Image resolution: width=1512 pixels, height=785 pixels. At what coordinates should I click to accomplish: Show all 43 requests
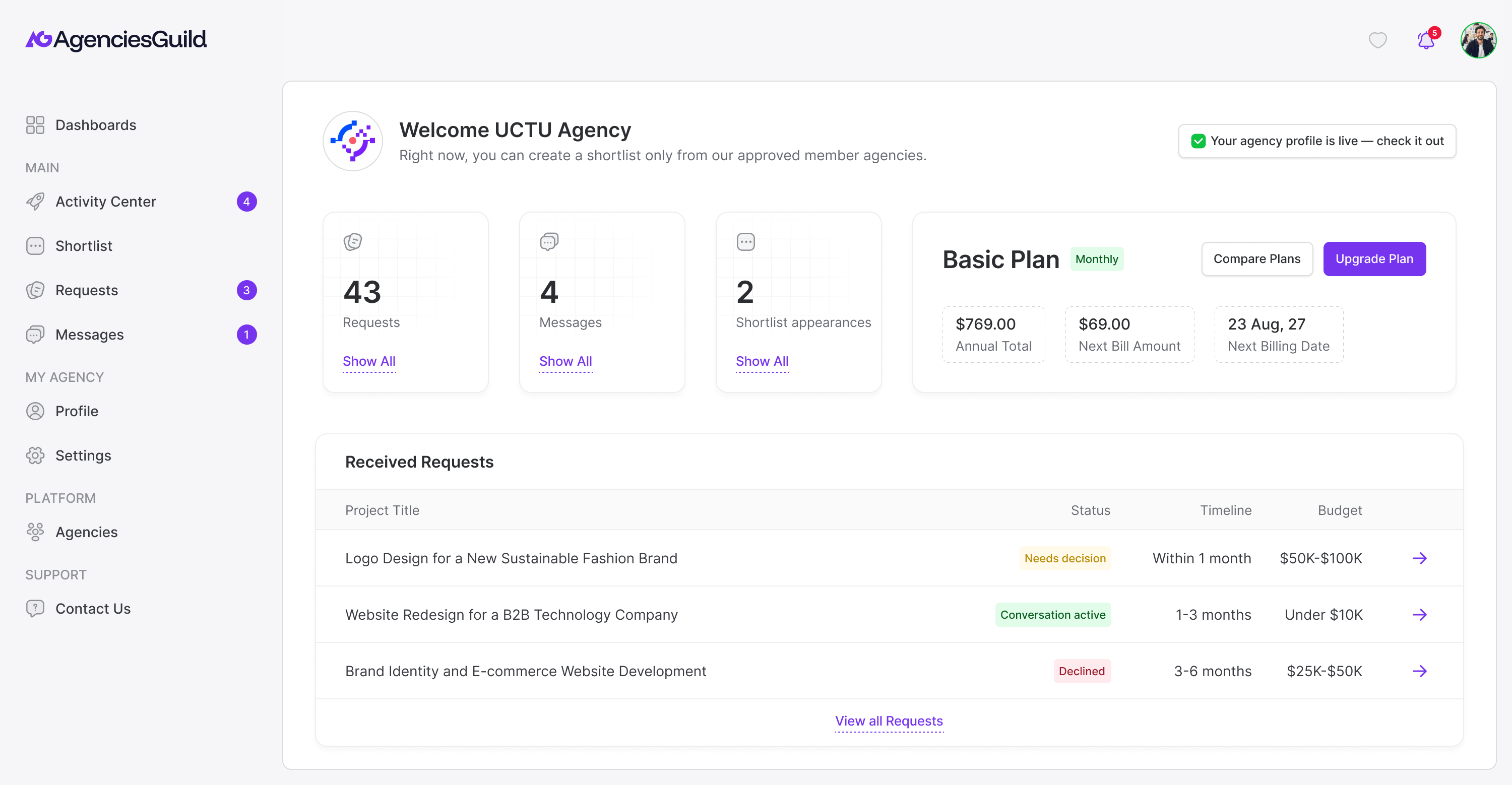[368, 361]
